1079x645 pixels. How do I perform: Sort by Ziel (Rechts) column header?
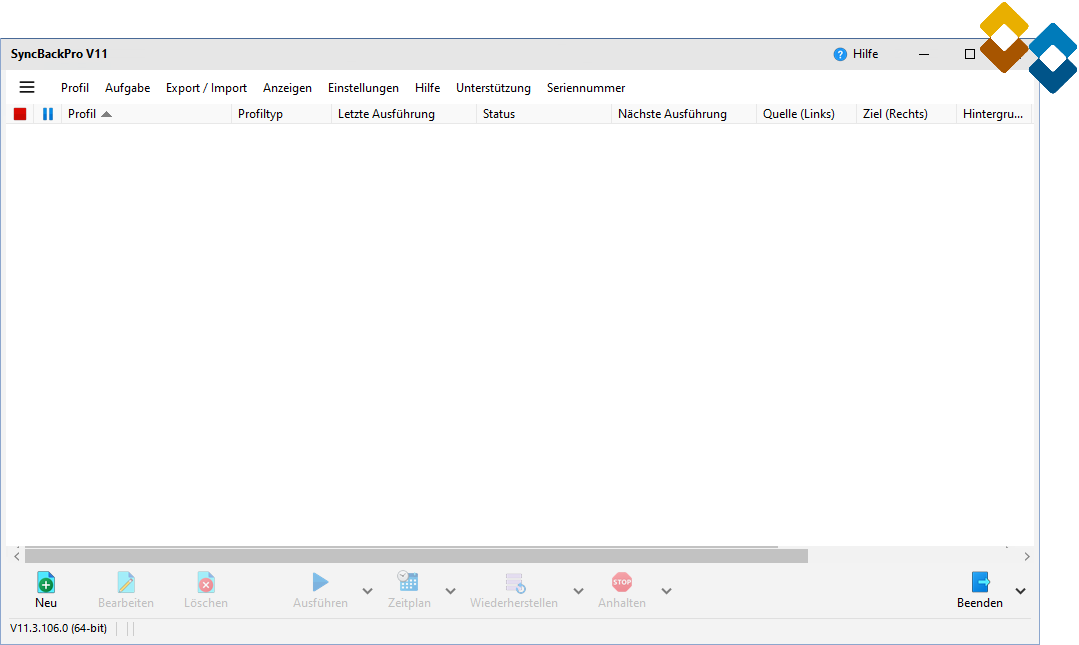906,114
